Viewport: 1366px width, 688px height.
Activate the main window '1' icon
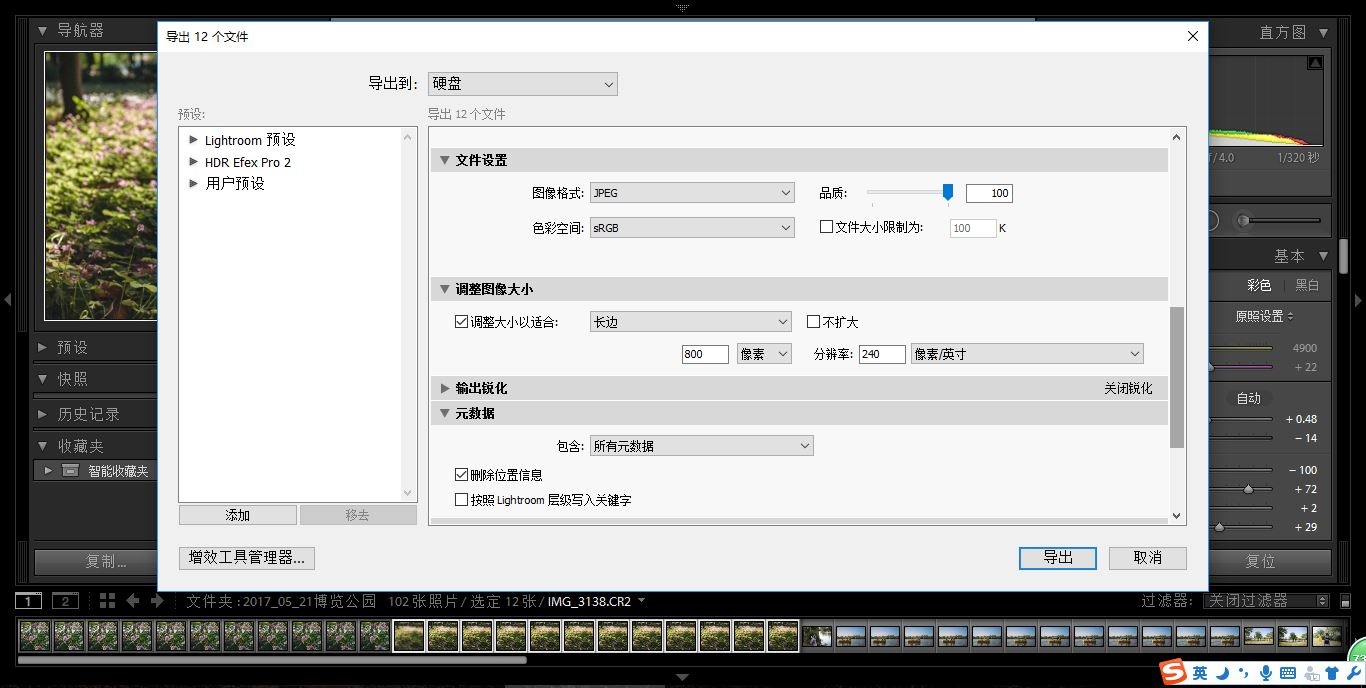pyautogui.click(x=27, y=601)
